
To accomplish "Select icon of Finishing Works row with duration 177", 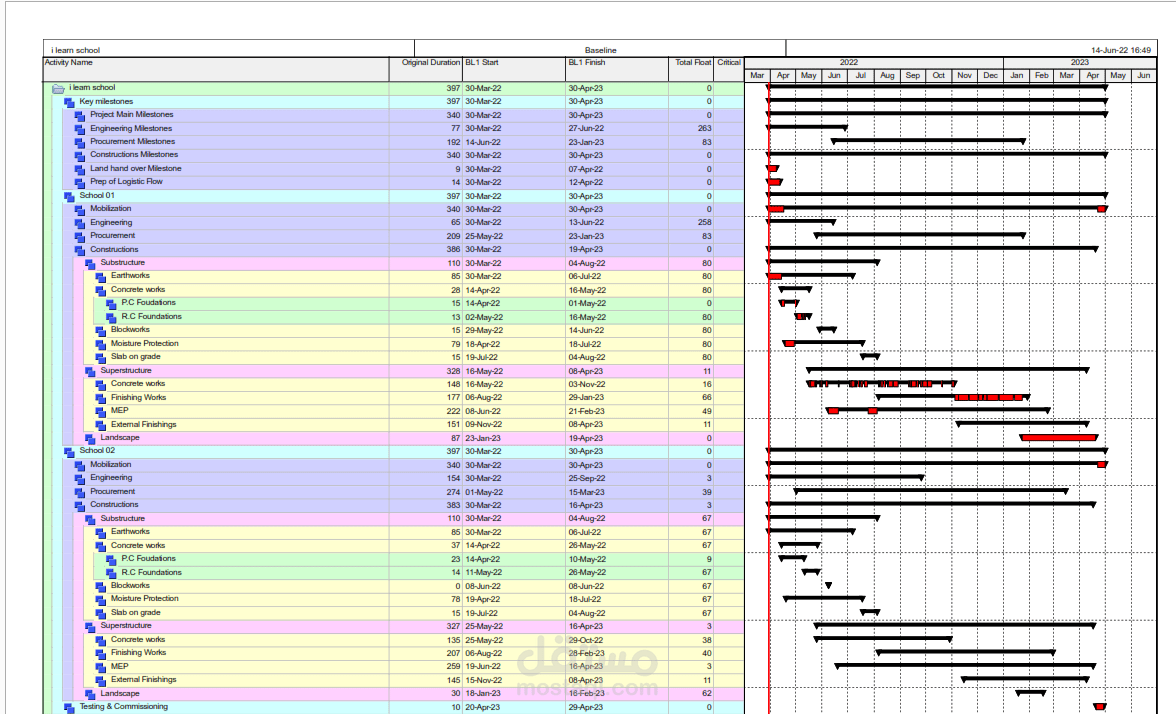I will pyautogui.click(x=100, y=398).
